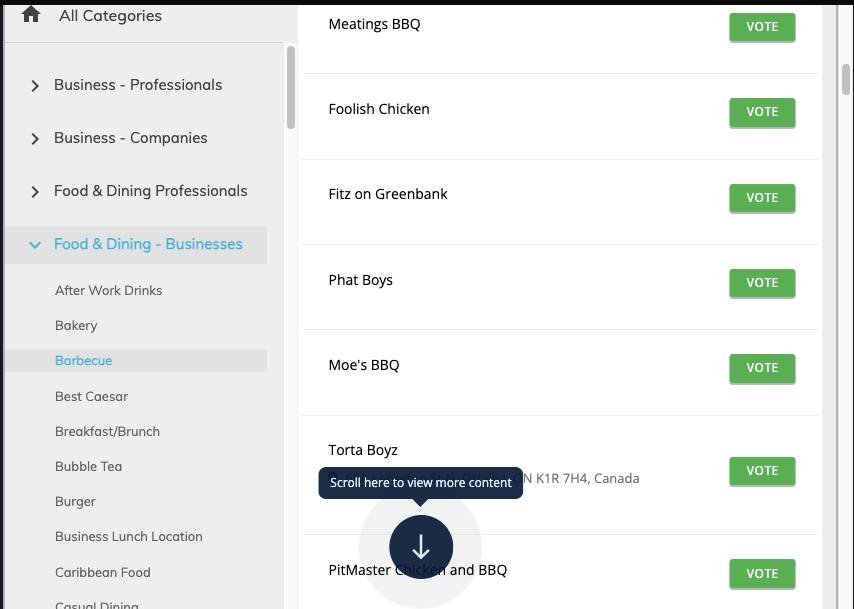The image size is (854, 609).
Task: Vote for Meatings BBQ
Action: pyautogui.click(x=762, y=27)
